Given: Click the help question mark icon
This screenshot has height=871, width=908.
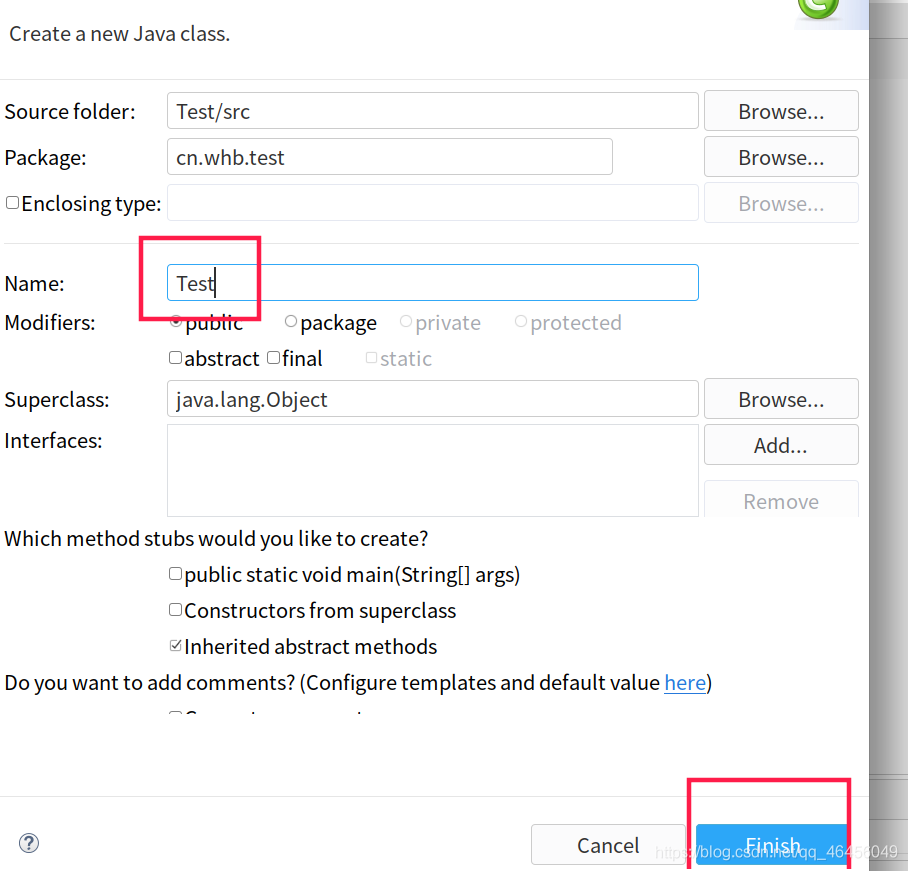Looking at the screenshot, I should point(28,843).
